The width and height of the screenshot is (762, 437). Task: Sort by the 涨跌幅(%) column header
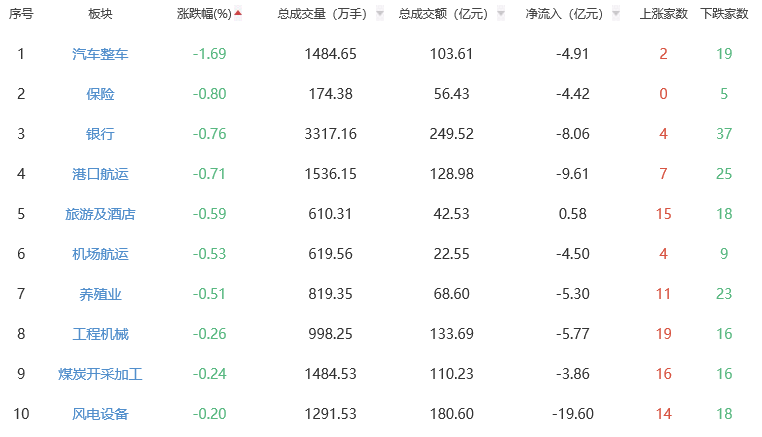(x=204, y=14)
